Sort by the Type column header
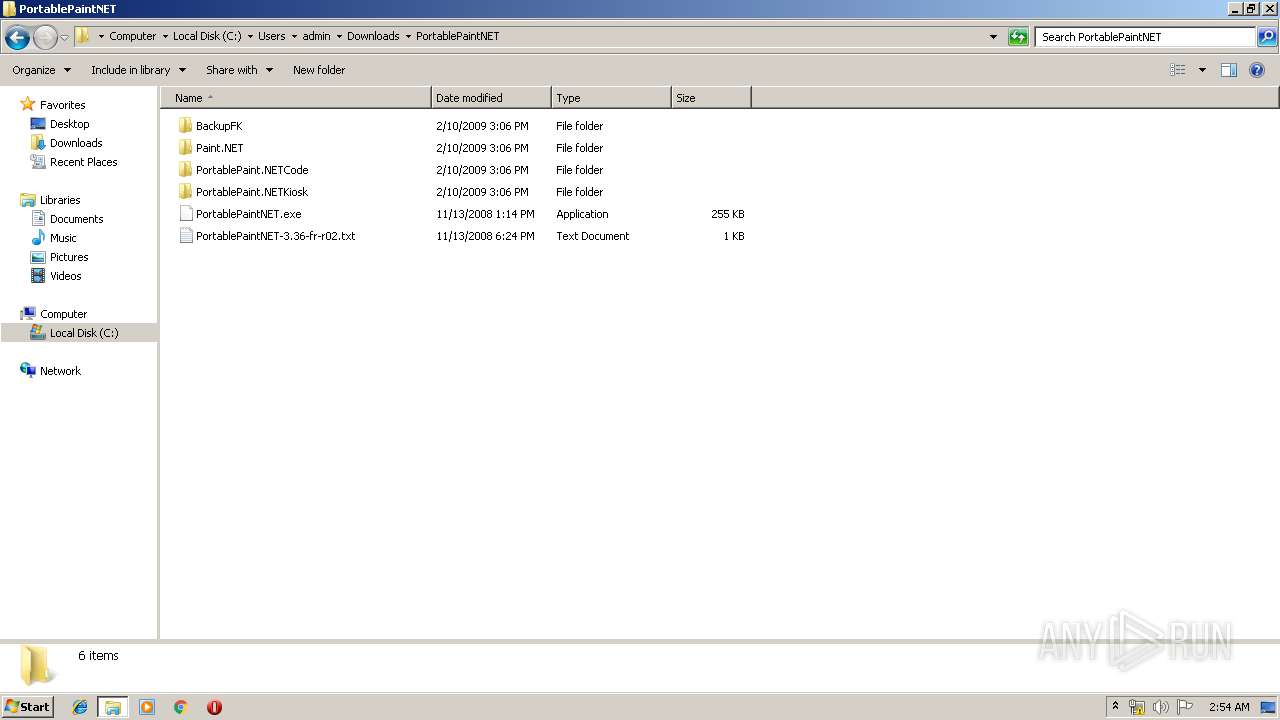Screen dimensions: 1280x720 [x=611, y=98]
